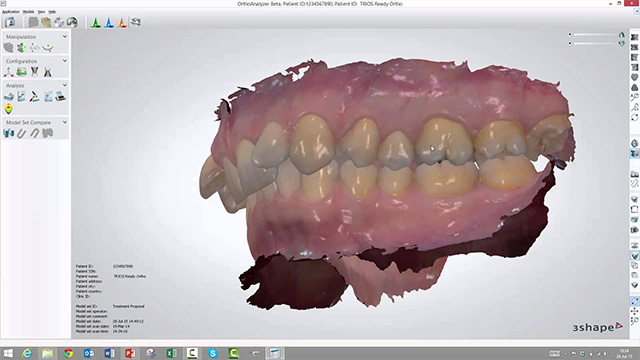Click the globe icon in right toolbar

[x=634, y=143]
